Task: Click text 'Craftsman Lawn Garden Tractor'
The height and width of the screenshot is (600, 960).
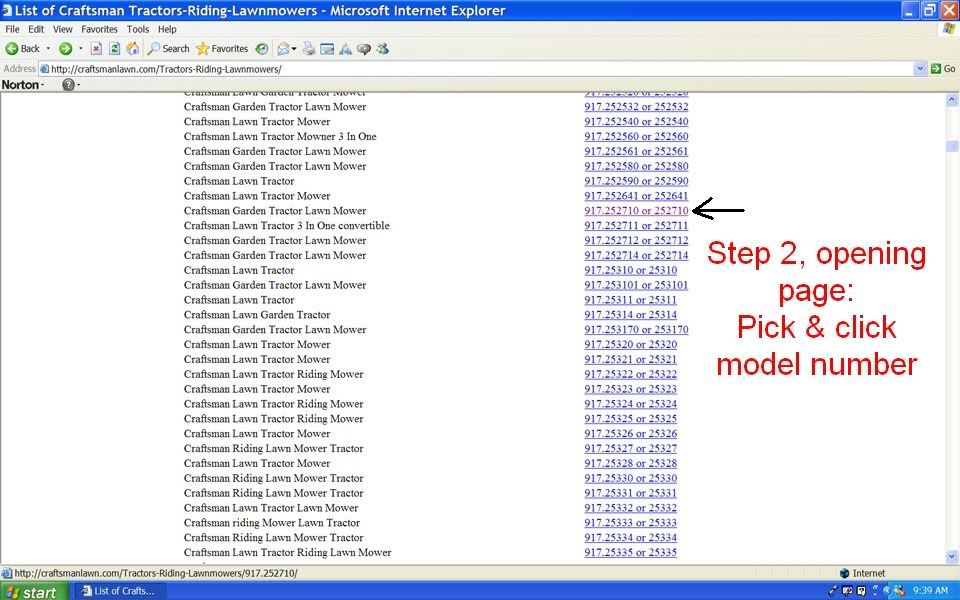Action: pos(257,315)
